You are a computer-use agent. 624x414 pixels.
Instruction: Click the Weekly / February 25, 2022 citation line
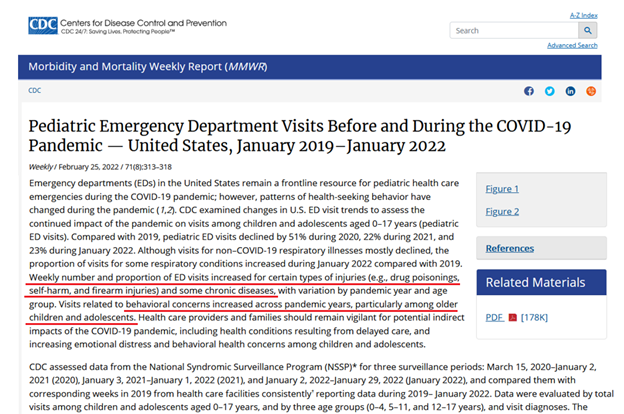tap(100, 167)
